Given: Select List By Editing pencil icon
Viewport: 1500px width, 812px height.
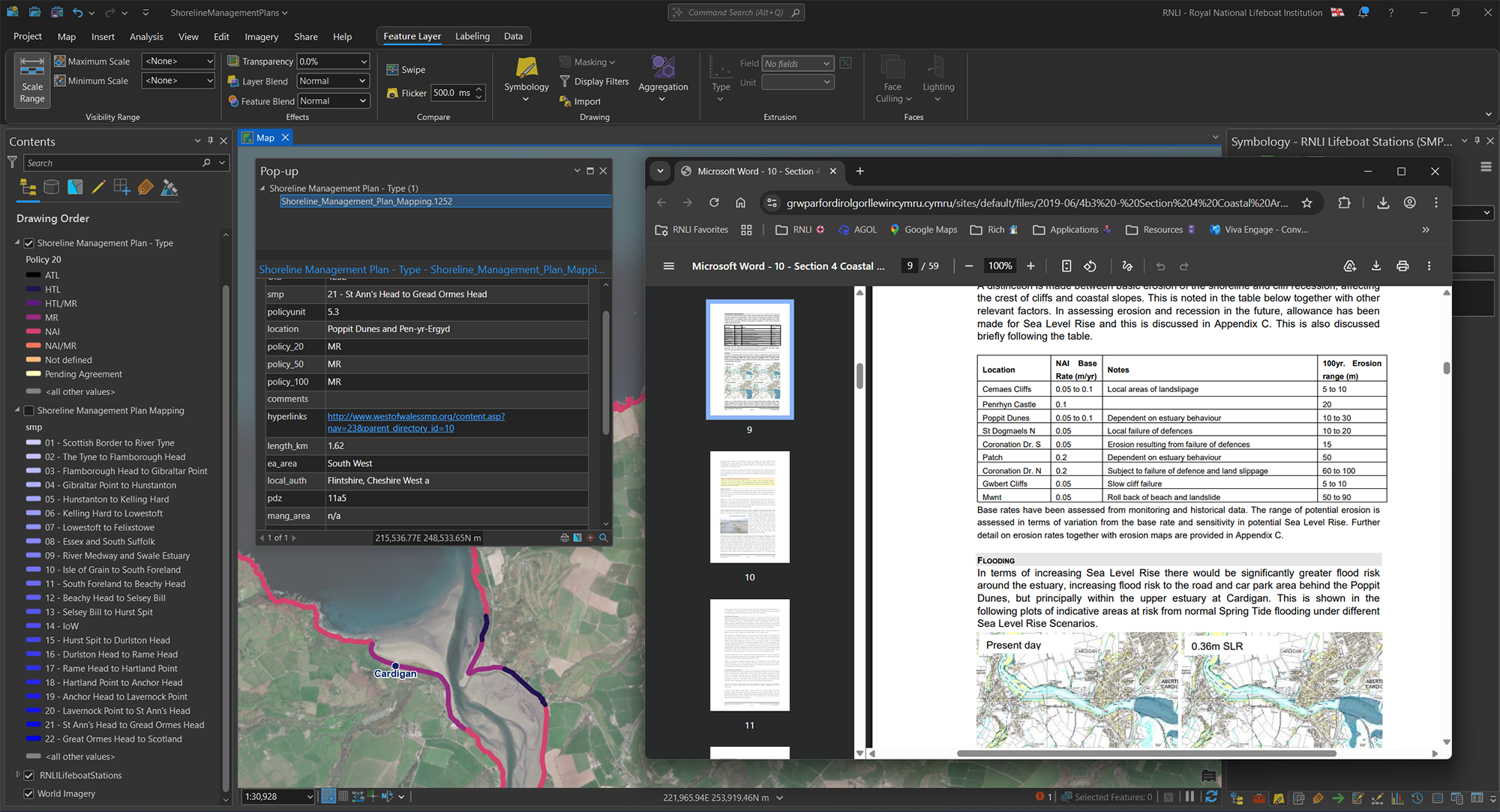Looking at the screenshot, I should (x=98, y=187).
